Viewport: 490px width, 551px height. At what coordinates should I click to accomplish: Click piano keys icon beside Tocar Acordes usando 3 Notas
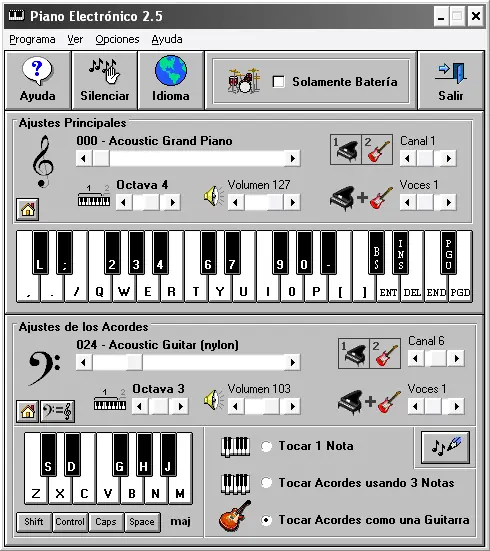tap(236, 484)
